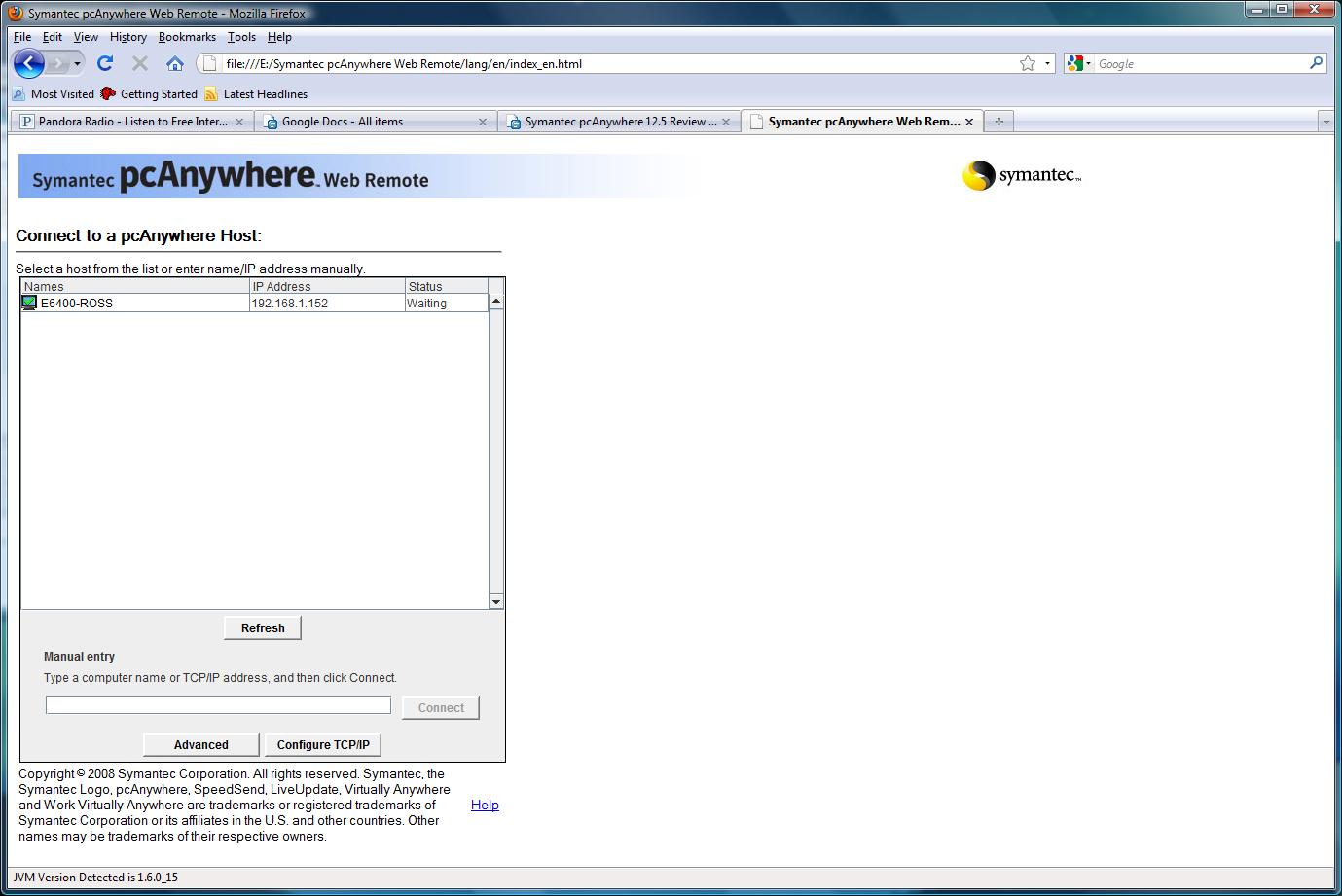Sort by the Status column header
The height and width of the screenshot is (896, 1342).
tap(447, 286)
